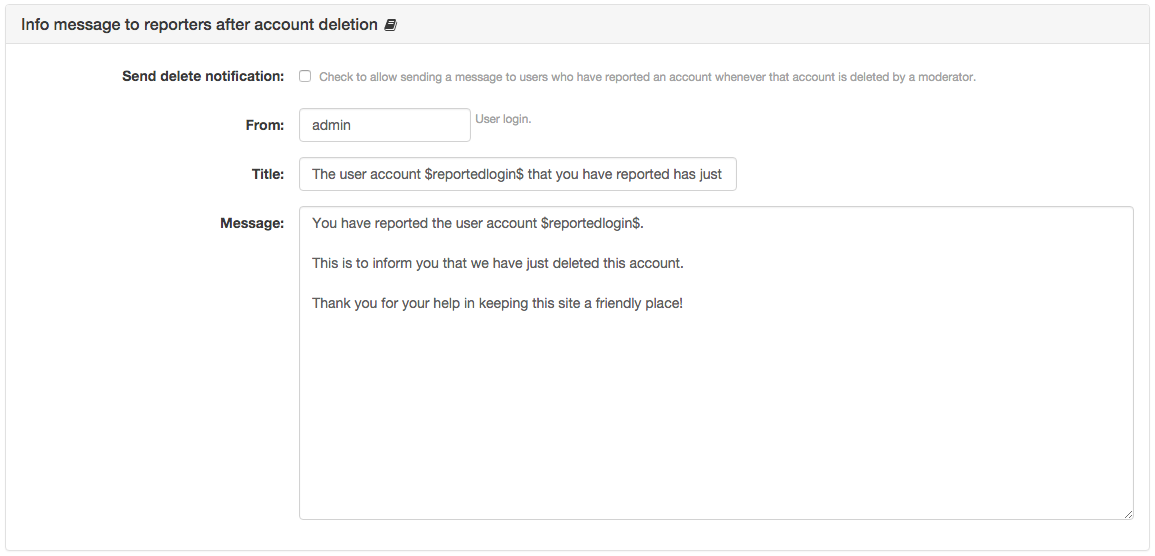Select message line 'Thank you for your help in keeping this site a friendly place!'

coord(497,303)
